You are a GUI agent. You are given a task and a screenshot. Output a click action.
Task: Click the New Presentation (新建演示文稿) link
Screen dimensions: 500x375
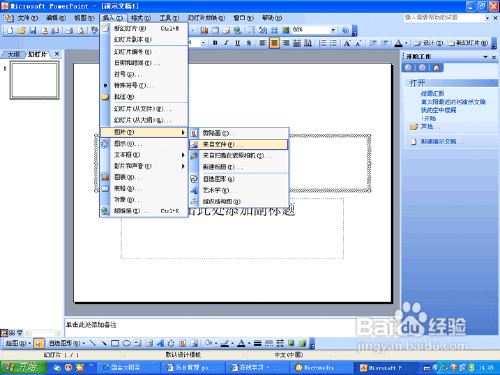point(441,142)
